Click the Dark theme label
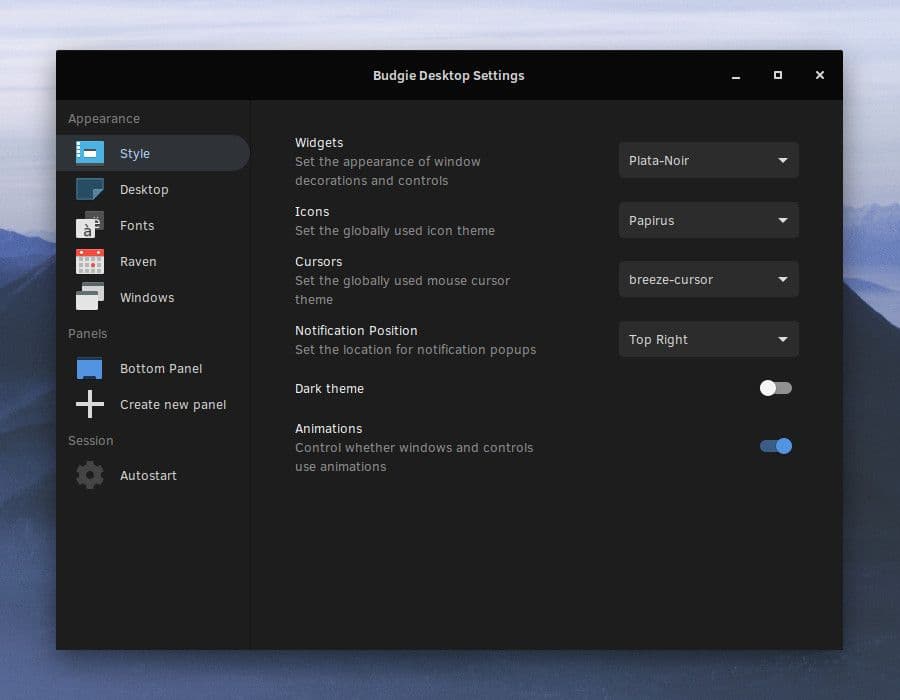 click(329, 388)
